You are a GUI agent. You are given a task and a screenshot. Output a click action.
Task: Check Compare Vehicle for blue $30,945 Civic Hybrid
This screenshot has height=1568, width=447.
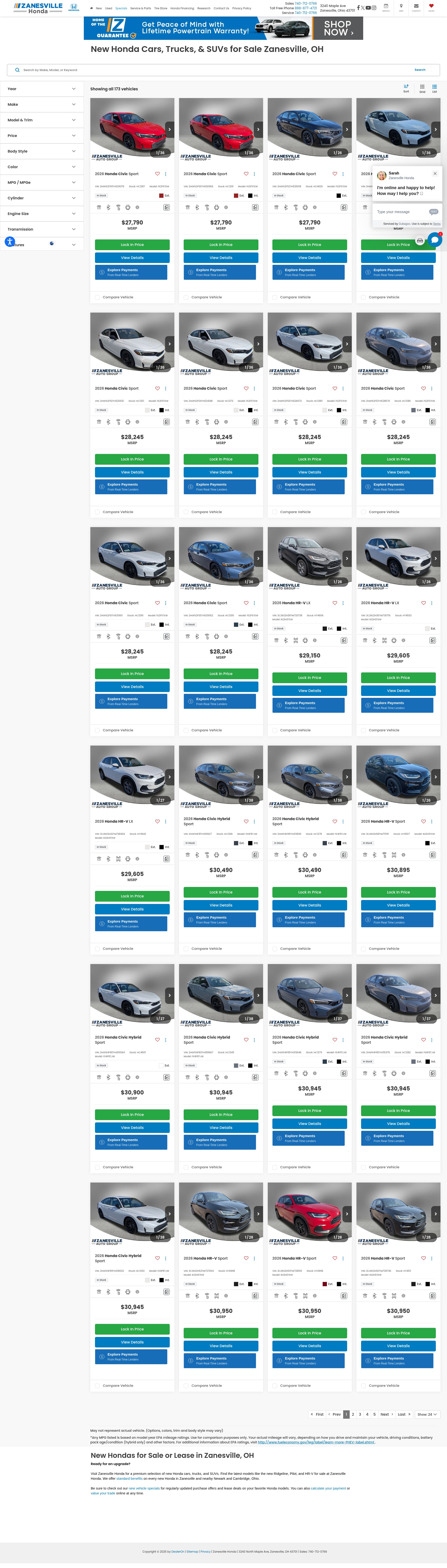(275, 1167)
